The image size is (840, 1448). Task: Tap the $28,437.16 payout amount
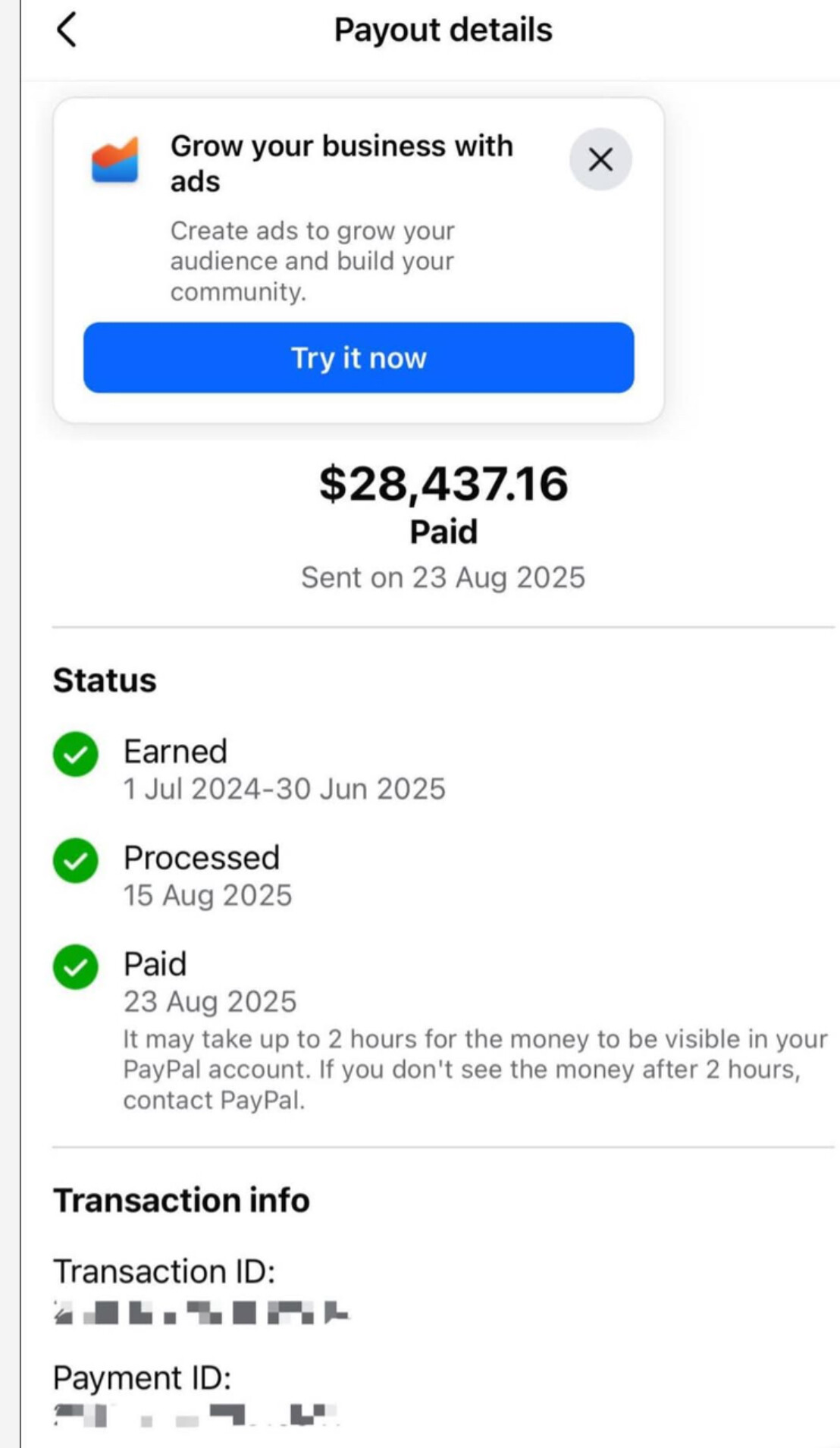click(x=444, y=484)
